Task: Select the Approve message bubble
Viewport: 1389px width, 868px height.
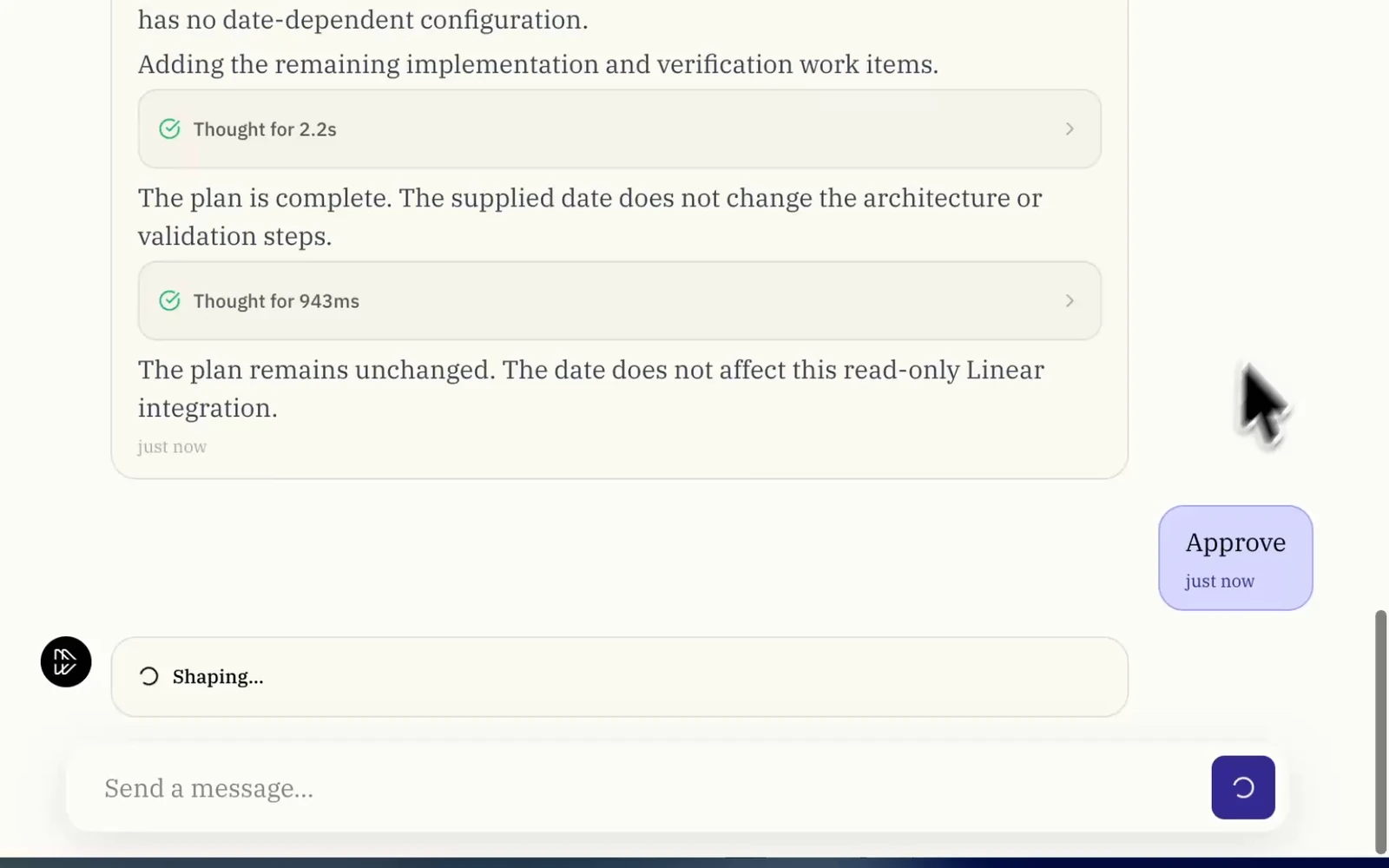Action: (1235, 558)
